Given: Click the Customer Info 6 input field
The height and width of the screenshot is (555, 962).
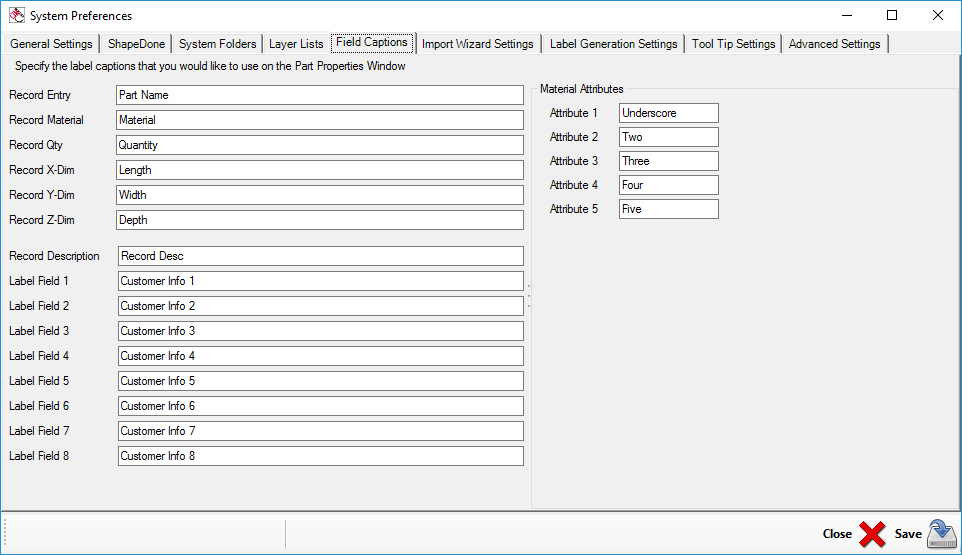Looking at the screenshot, I should [x=321, y=406].
